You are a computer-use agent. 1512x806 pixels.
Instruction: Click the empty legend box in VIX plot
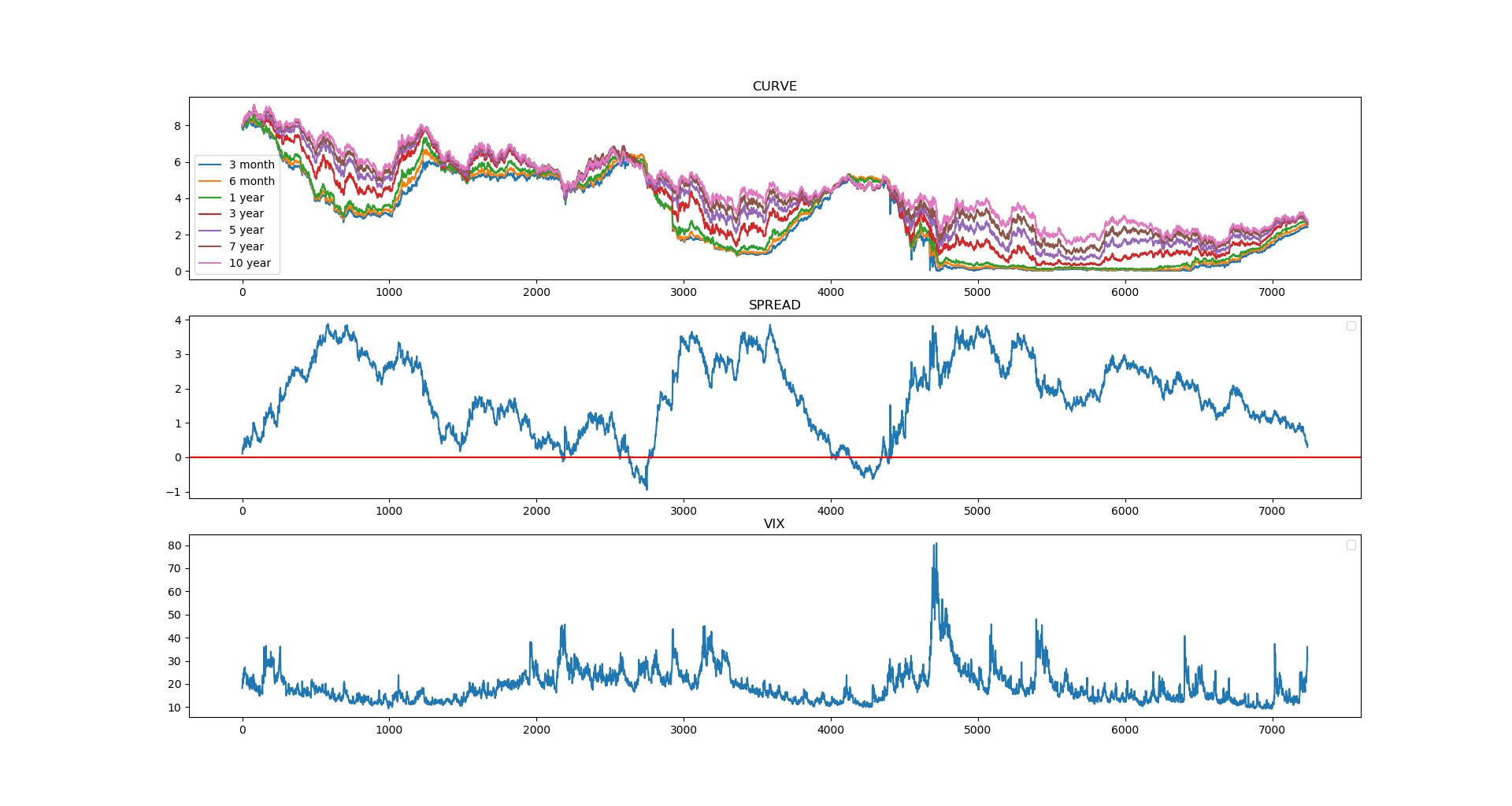[1351, 545]
